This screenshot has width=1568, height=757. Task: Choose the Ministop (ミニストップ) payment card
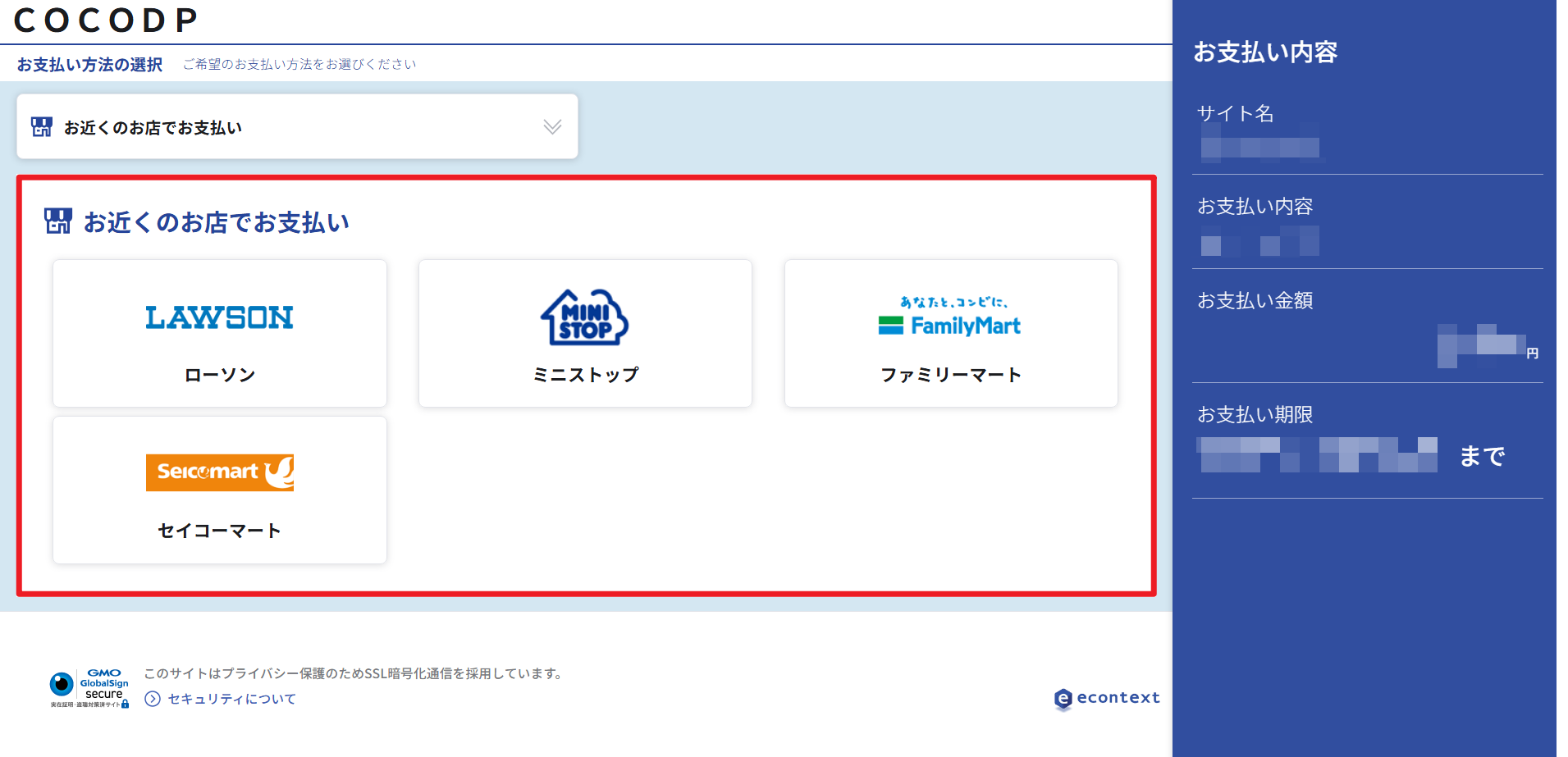tap(585, 334)
